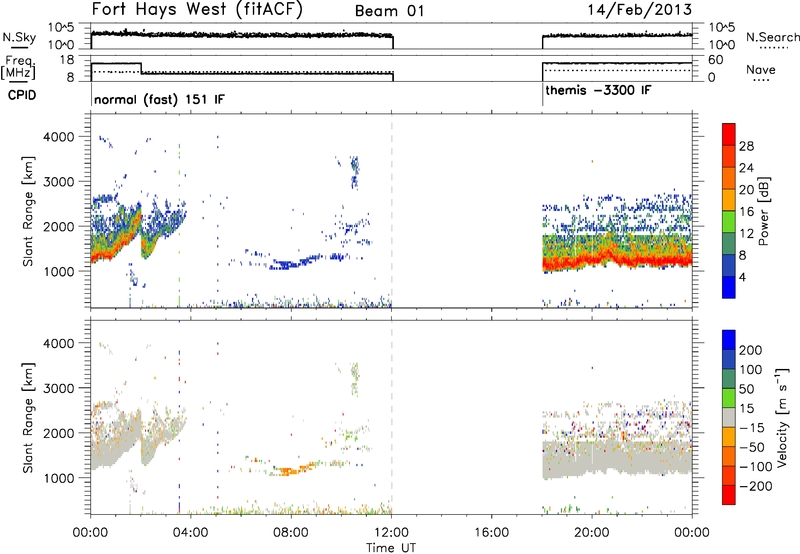This screenshot has height=554, width=800.
Task: Click the '16:00' time tick label
Action: tap(492, 533)
